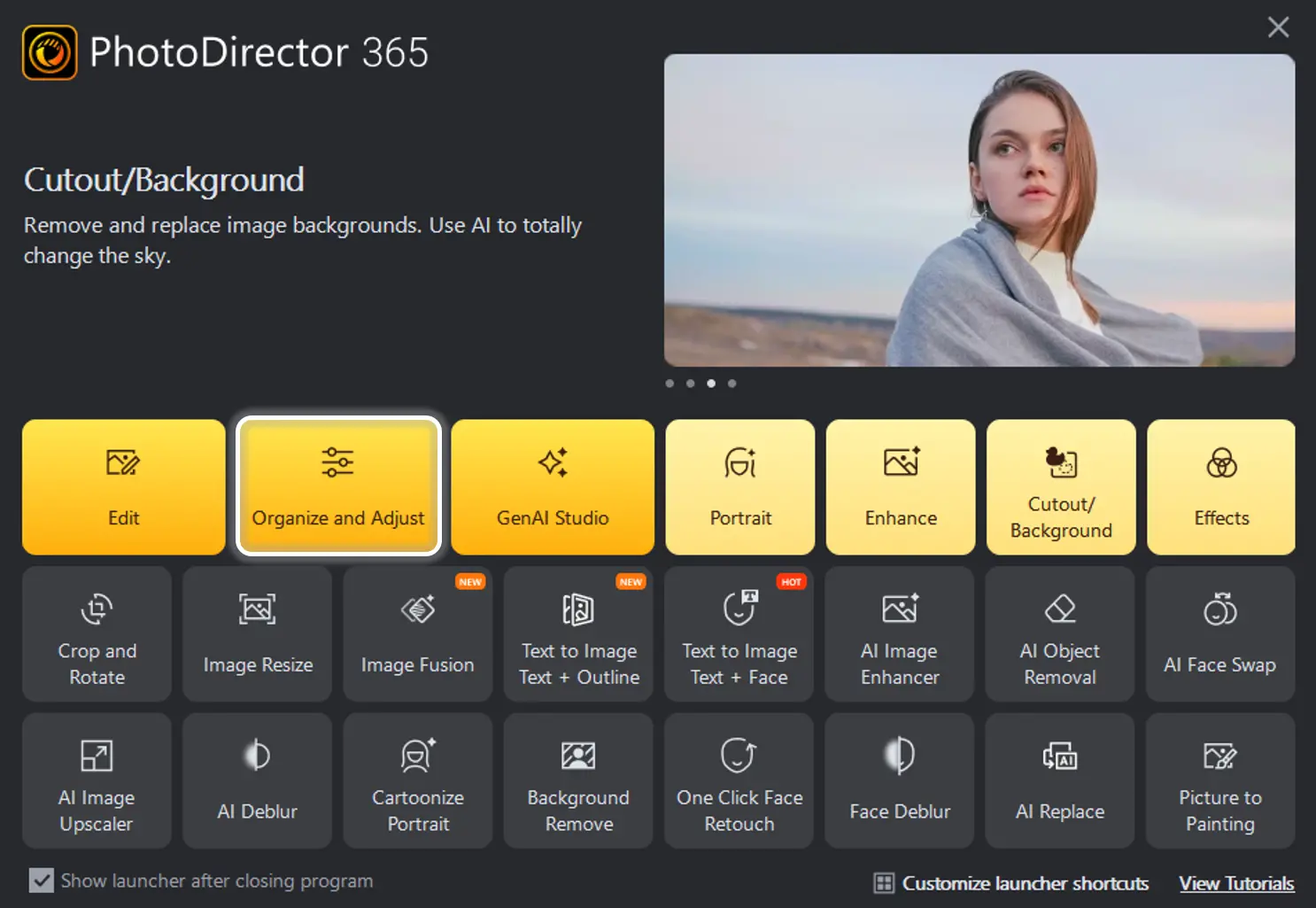The height and width of the screenshot is (908, 1316).
Task: Click View Tutorials link
Action: [x=1236, y=882]
